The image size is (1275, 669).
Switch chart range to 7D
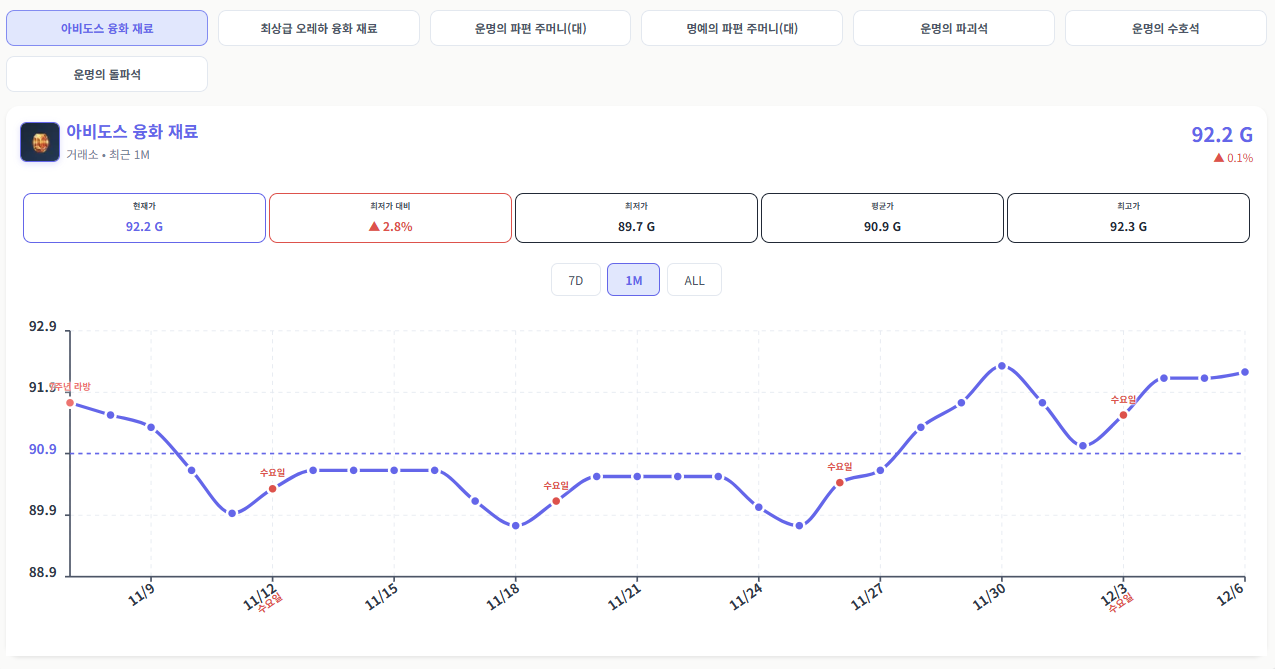coord(576,280)
